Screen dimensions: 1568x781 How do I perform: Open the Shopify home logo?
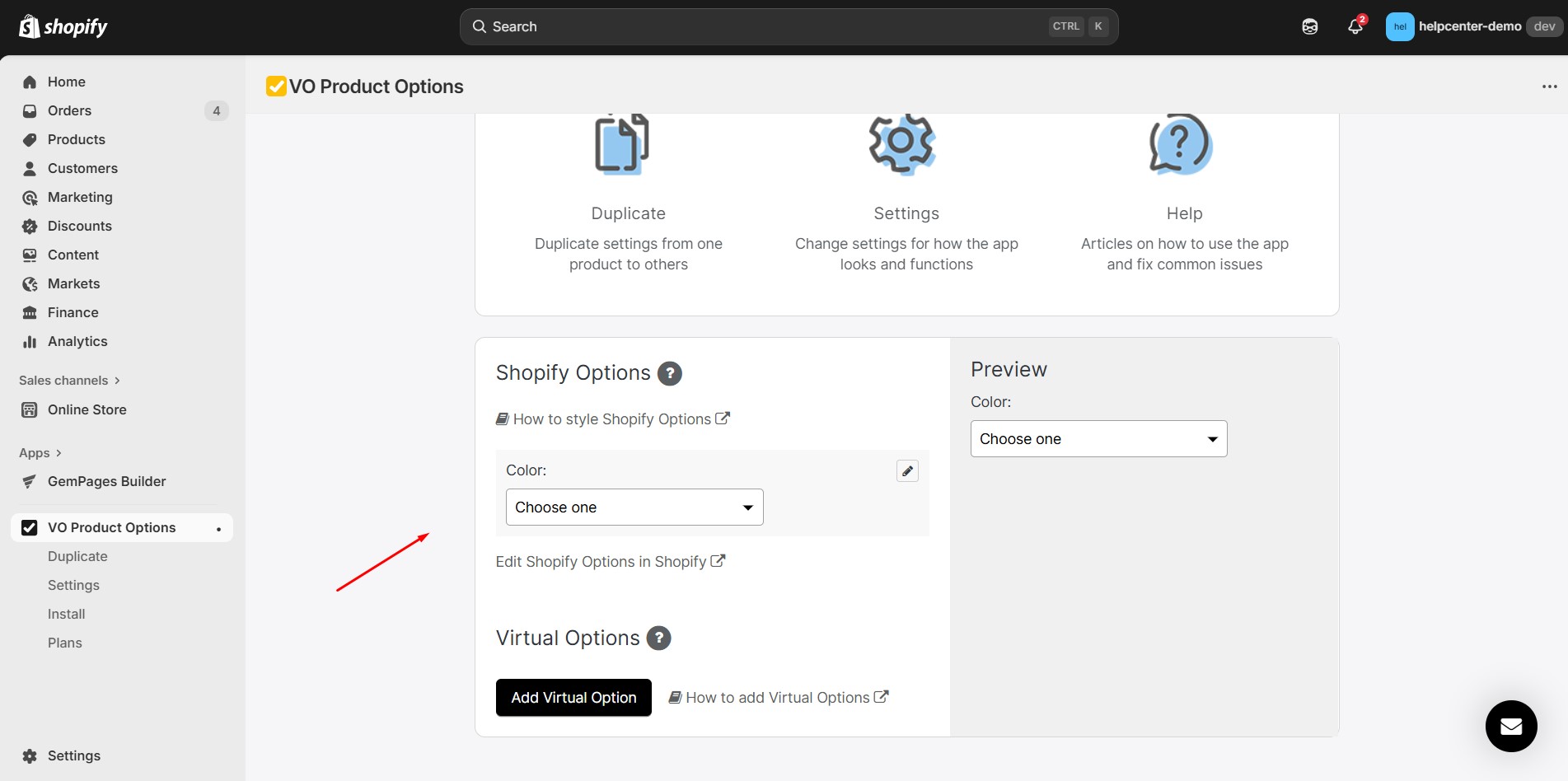62,26
